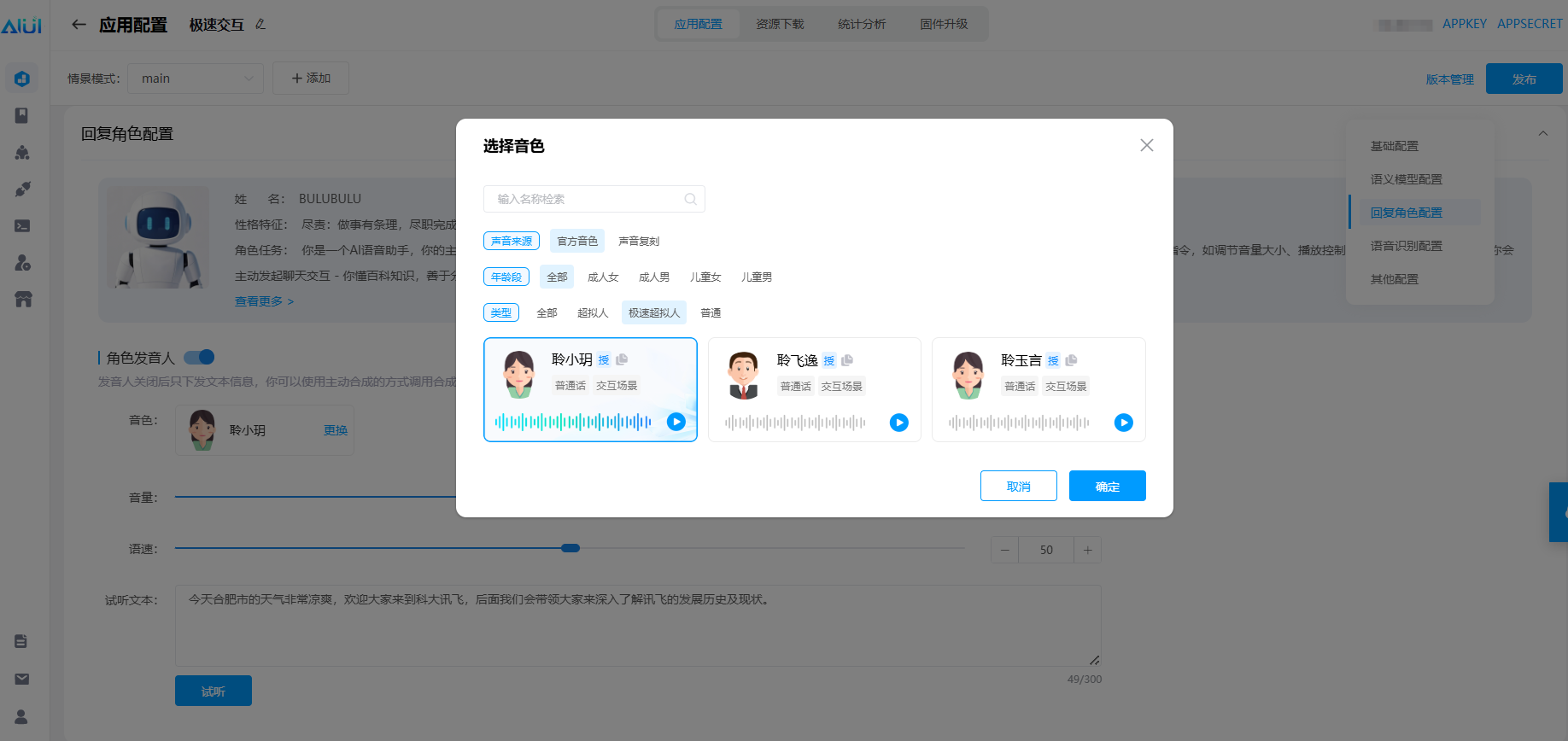Toggle the 角色发音人 switch
1568x741 pixels.
click(x=199, y=357)
